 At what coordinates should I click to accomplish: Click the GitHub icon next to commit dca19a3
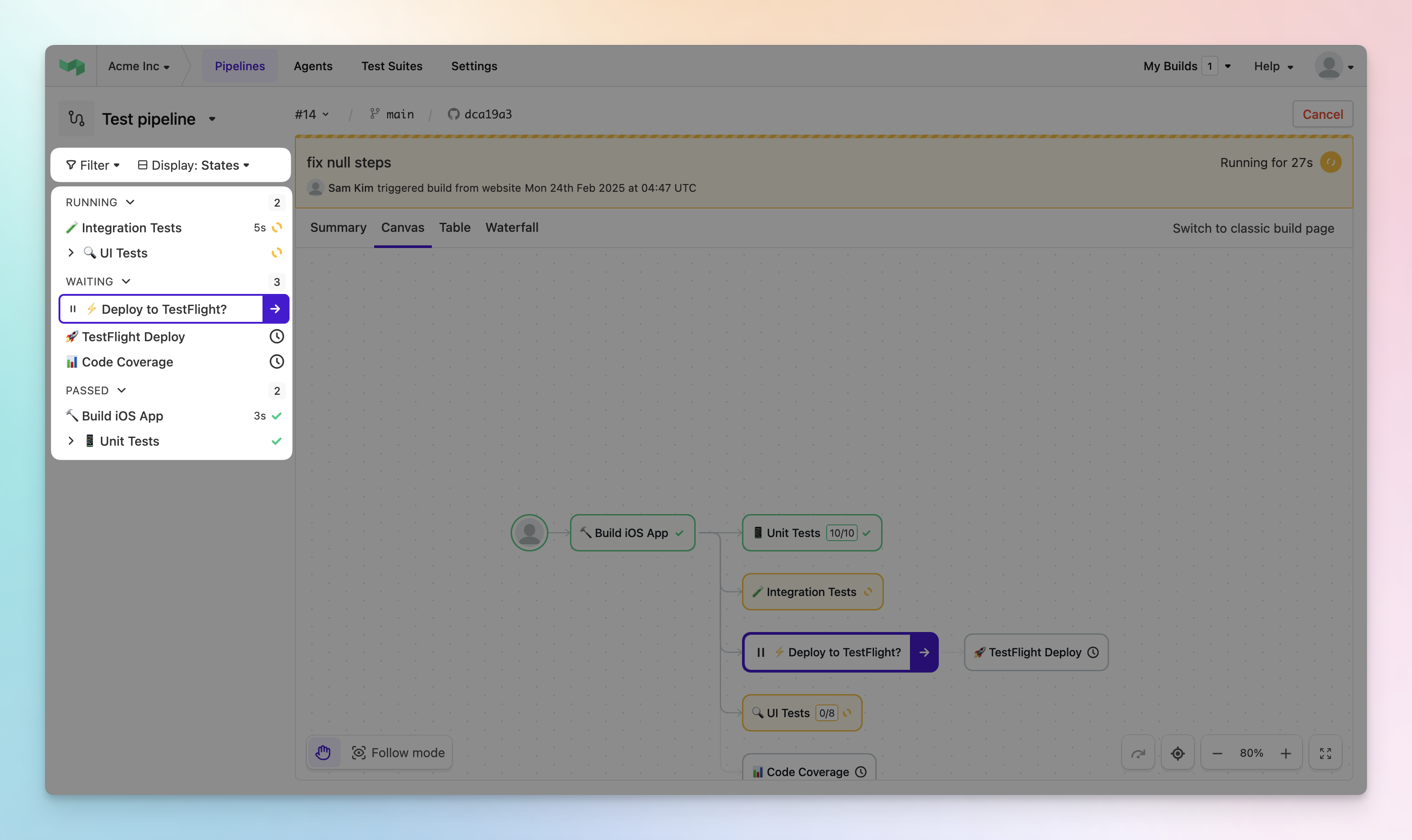(x=453, y=114)
